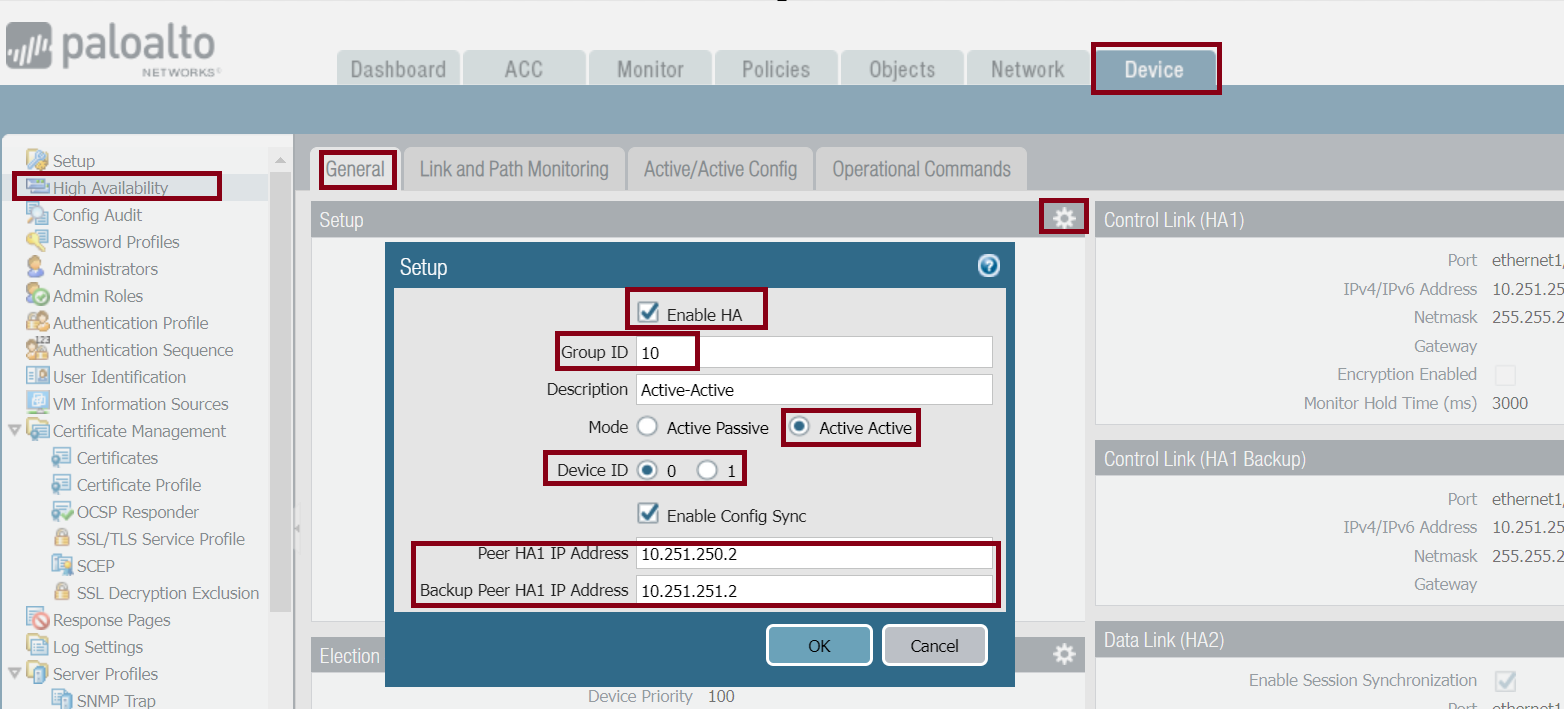Select the Active Passive mode radio button

[647, 427]
